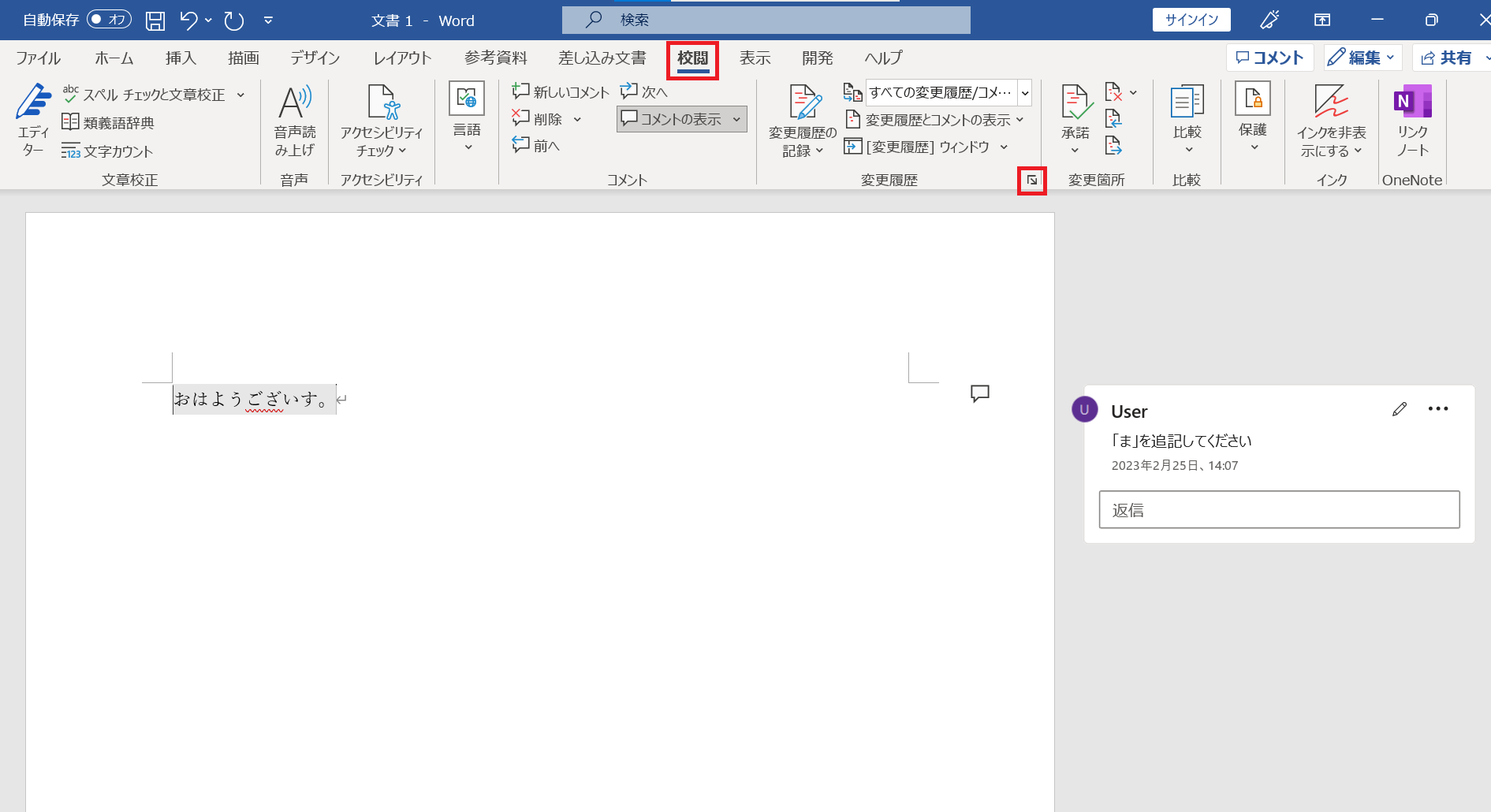
Task: Open 編集 mode dropdown
Action: point(1362,58)
